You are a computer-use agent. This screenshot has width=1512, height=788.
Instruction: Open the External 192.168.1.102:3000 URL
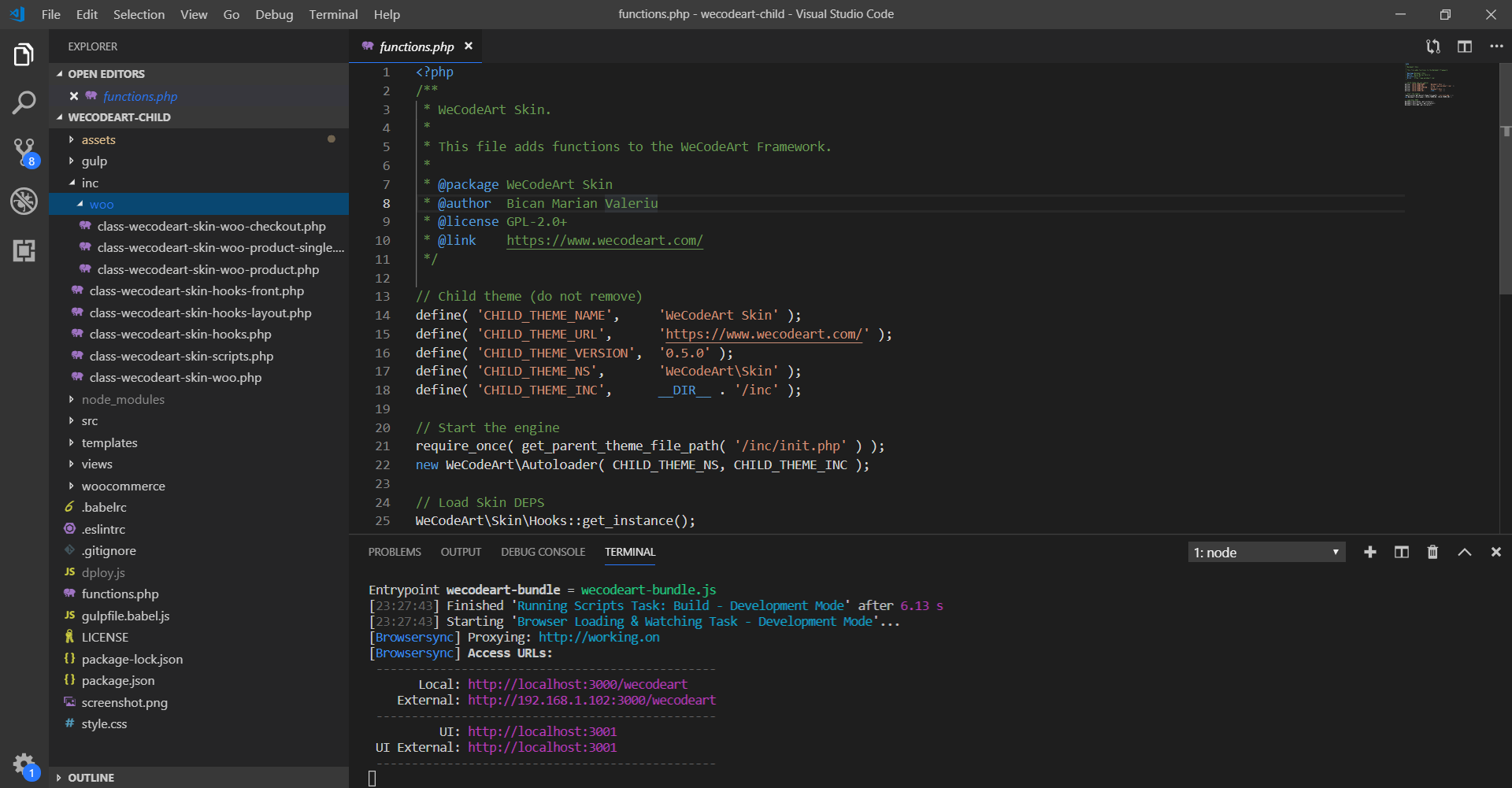591,700
